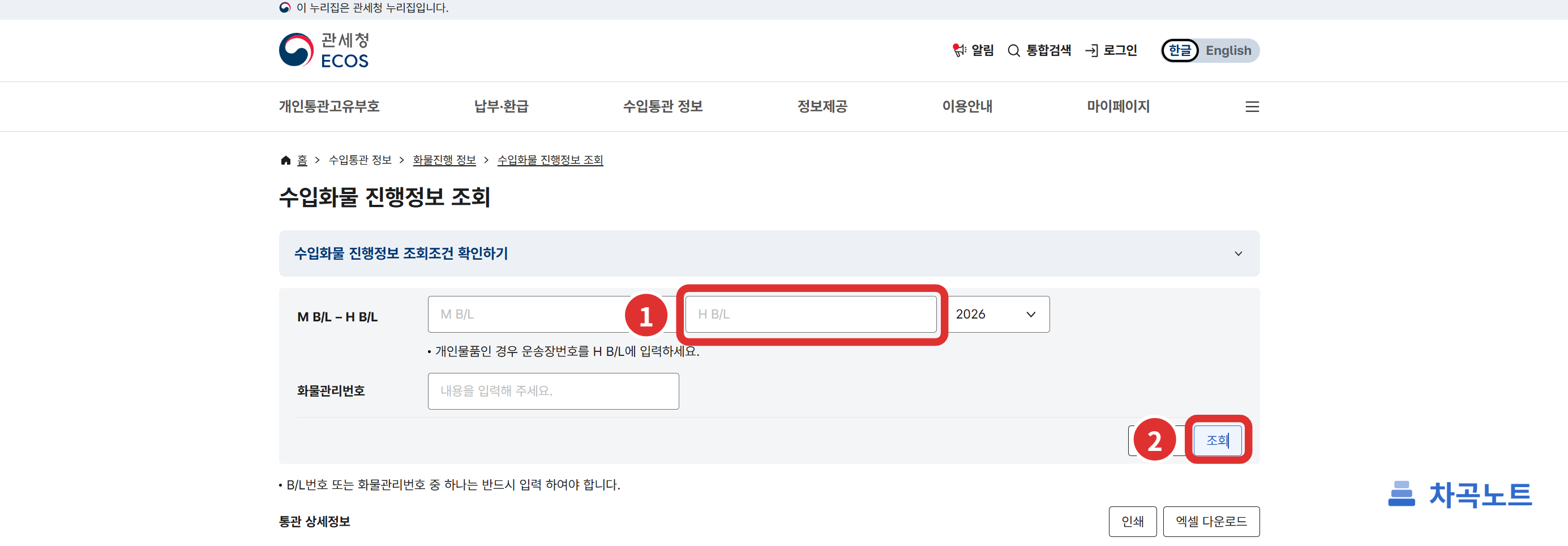Open the 개인통관고유부호 menu
Image resolution: width=1568 pixels, height=546 pixels.
[x=329, y=106]
